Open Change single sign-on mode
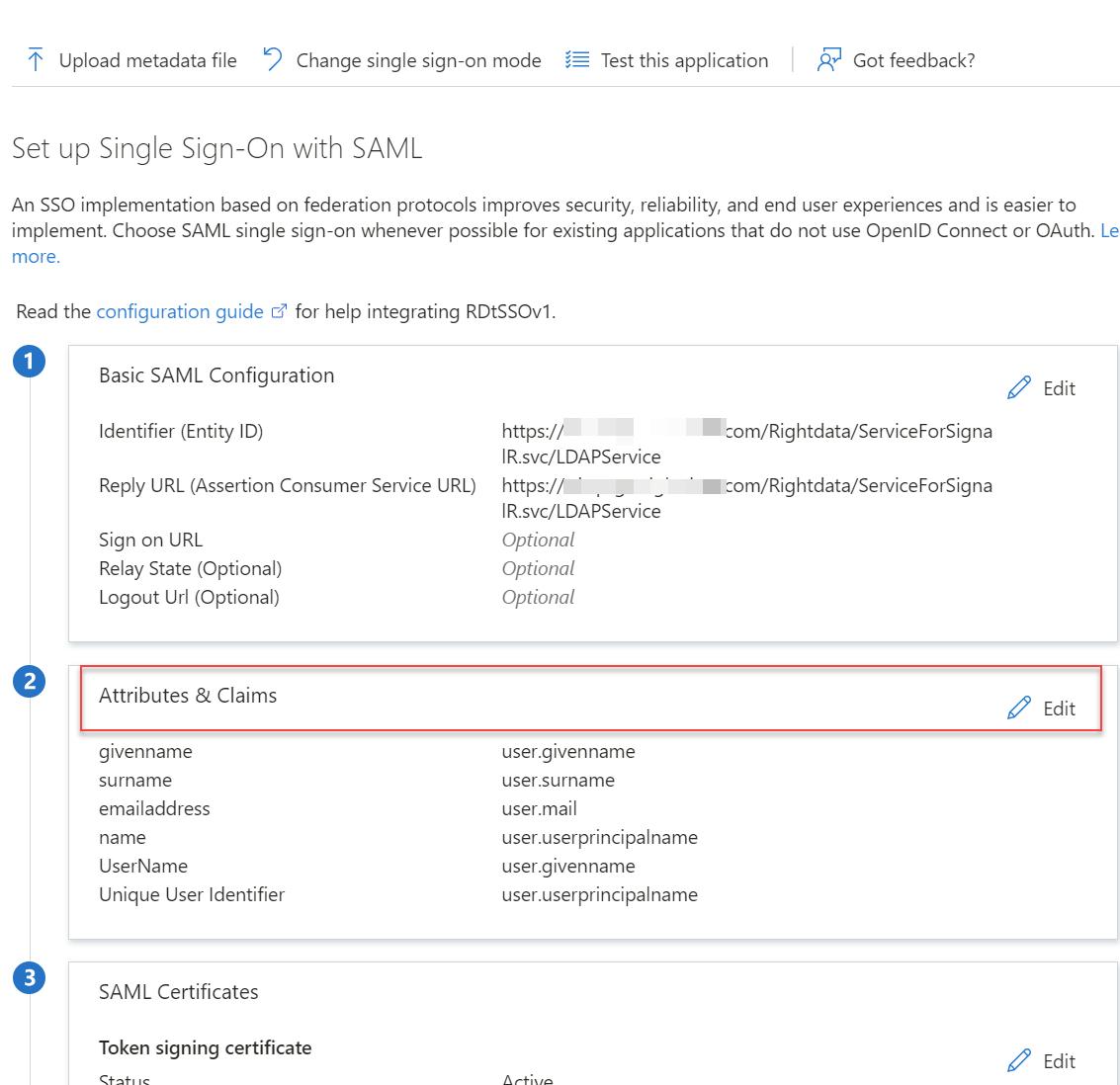 click(418, 60)
